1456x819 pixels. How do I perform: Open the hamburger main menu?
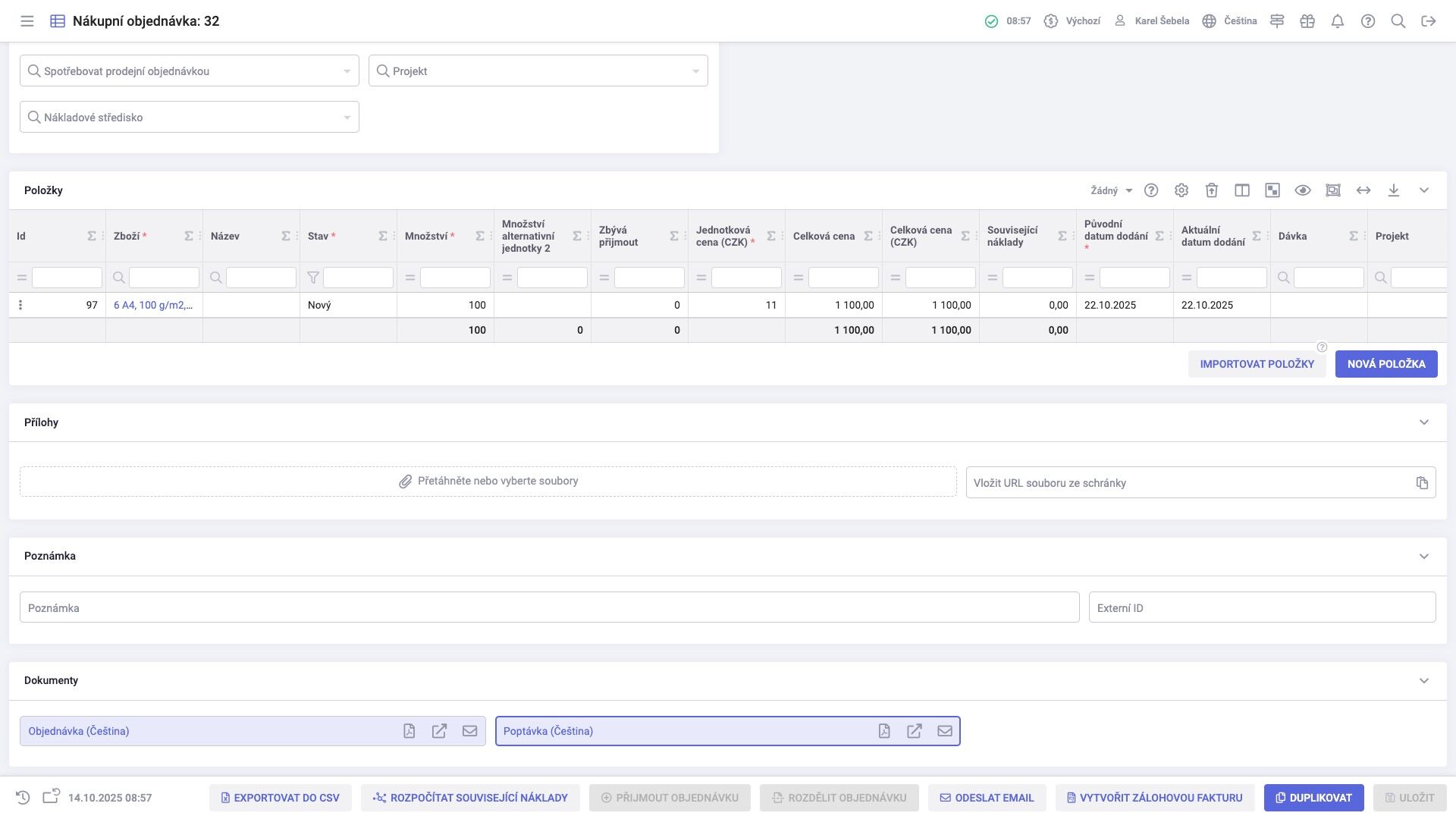(27, 21)
